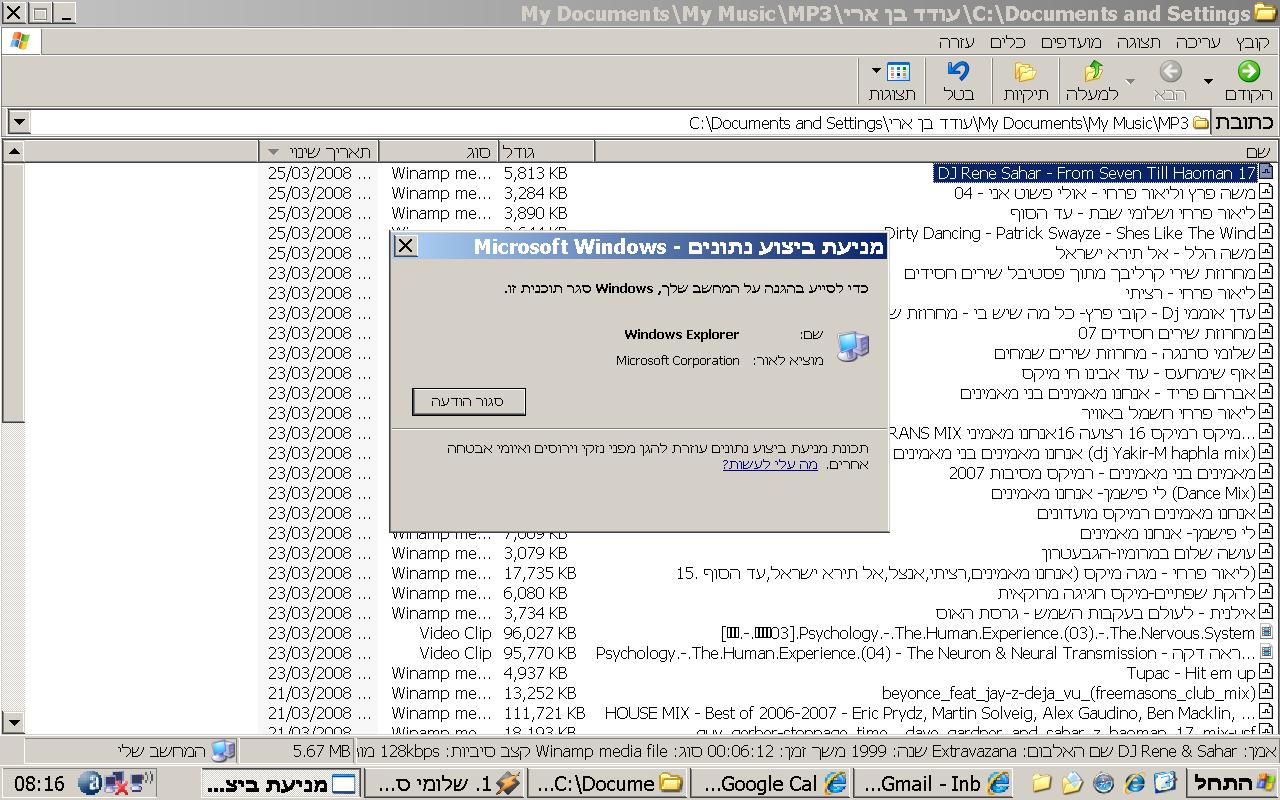
Task: Expand the Views (תצוגות) dropdown arrow
Action: (x=877, y=71)
